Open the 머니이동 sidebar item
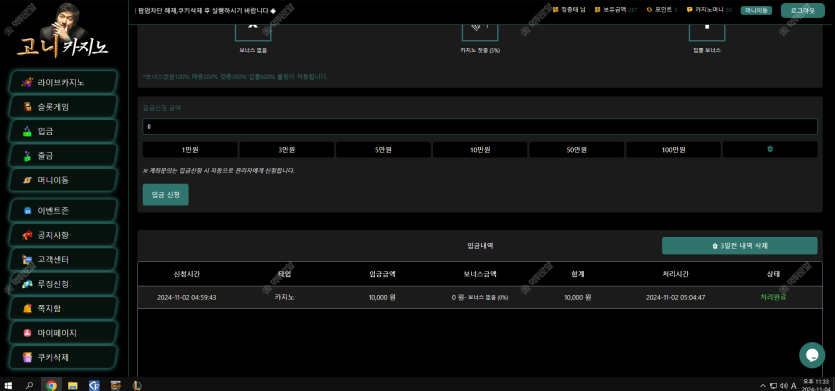This screenshot has width=835, height=391. click(64, 180)
